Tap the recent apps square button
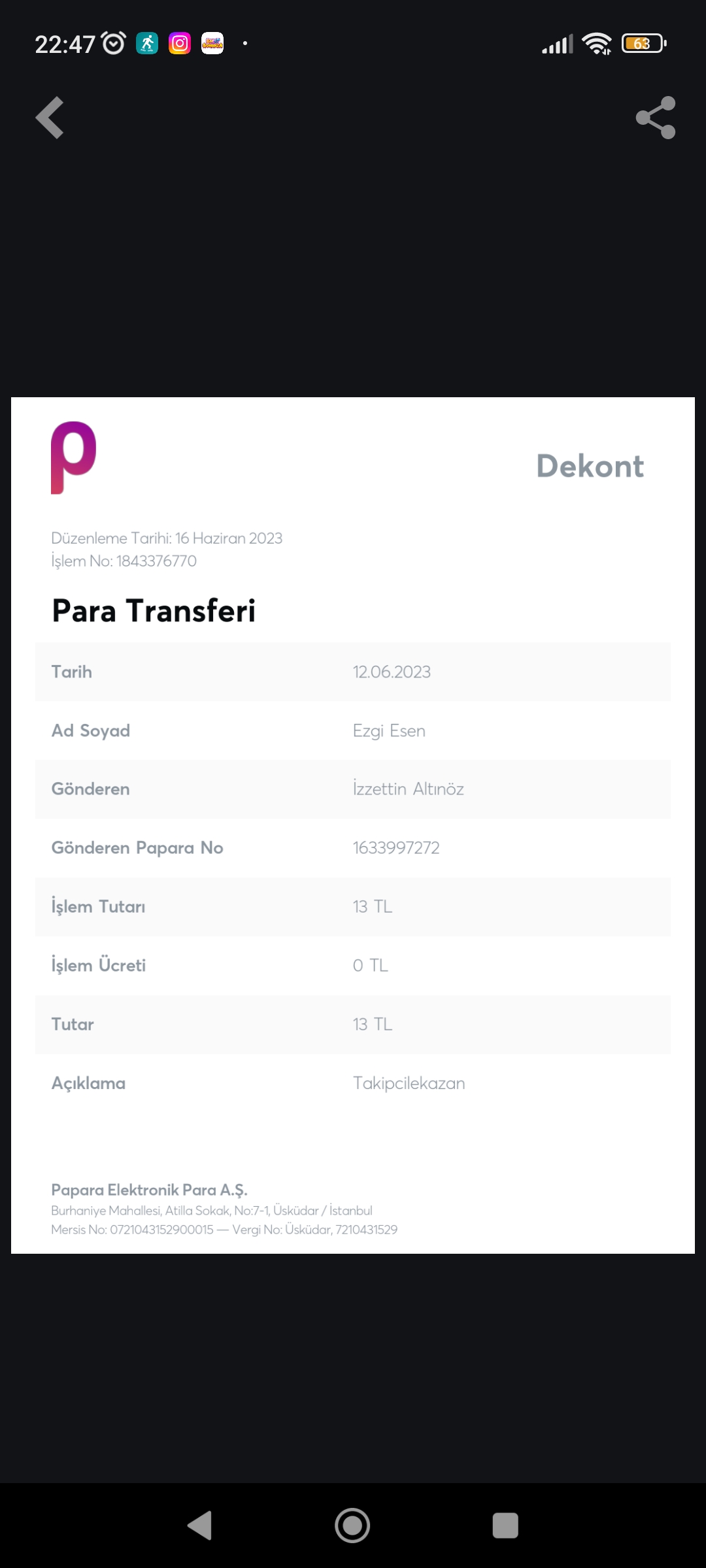The height and width of the screenshot is (1568, 706). tap(505, 1526)
